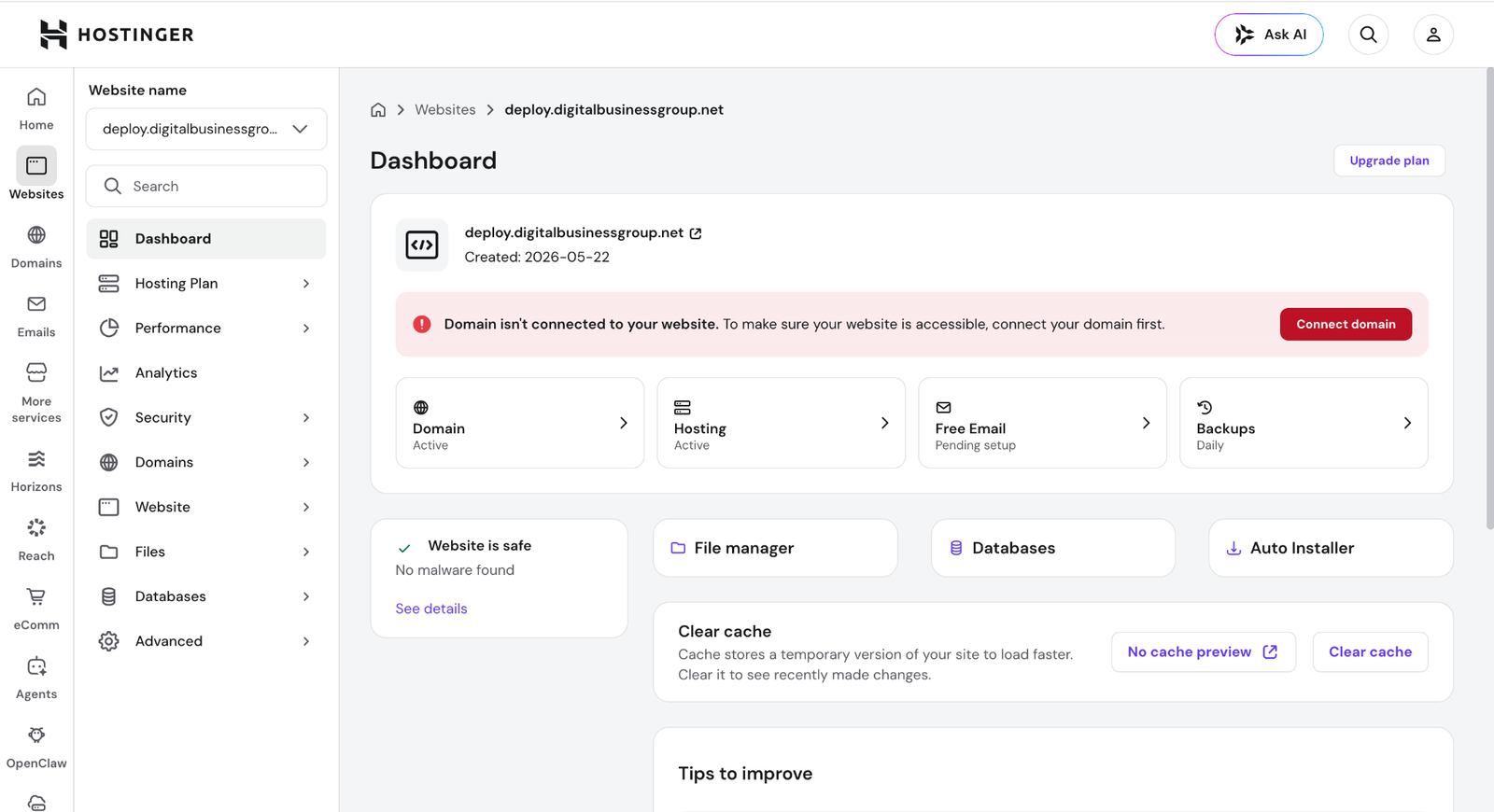Click the Upgrade plan button
This screenshot has height=812, width=1494.
[x=1389, y=161]
